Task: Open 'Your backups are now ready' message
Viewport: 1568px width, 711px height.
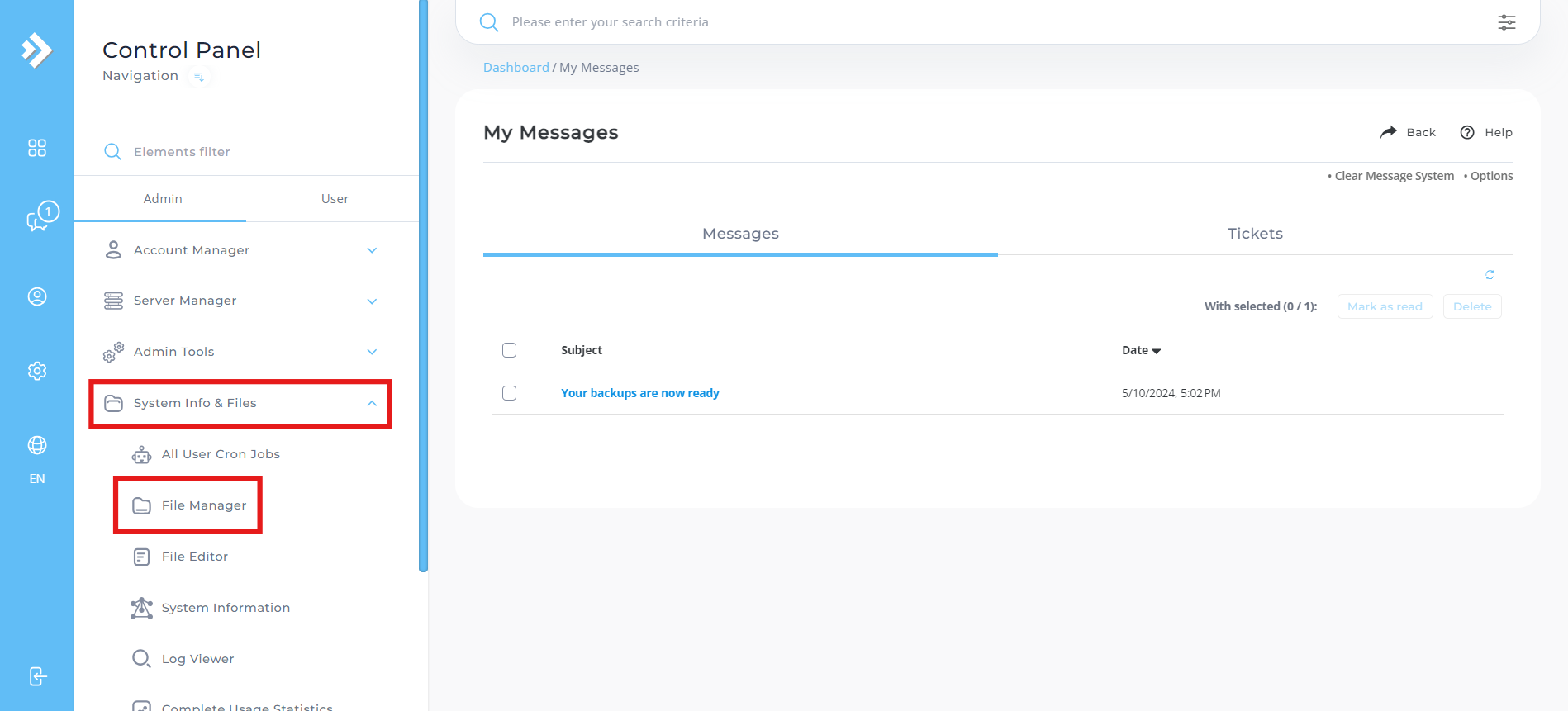Action: click(640, 393)
